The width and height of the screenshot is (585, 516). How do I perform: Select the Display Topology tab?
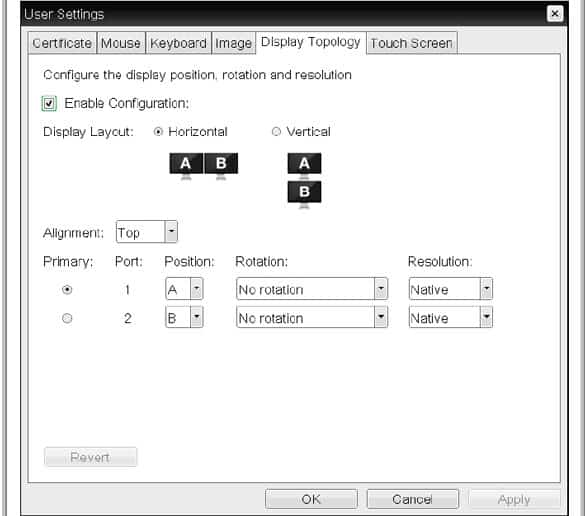[x=311, y=42]
